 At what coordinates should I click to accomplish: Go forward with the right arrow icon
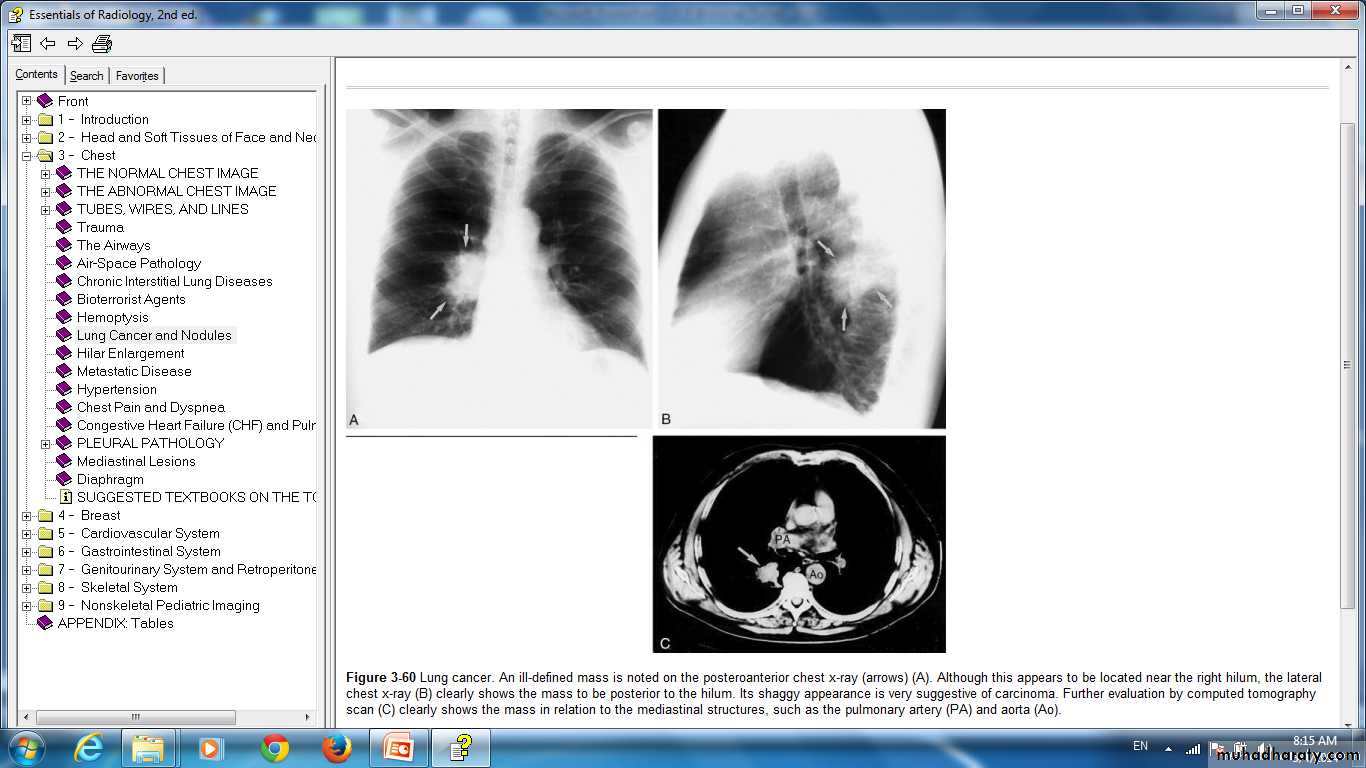point(75,43)
